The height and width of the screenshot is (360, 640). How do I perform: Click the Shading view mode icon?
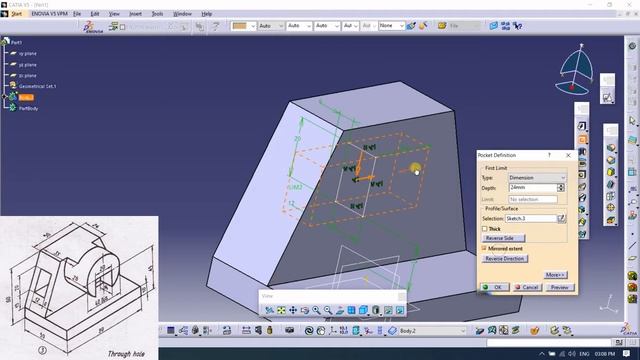click(376, 311)
